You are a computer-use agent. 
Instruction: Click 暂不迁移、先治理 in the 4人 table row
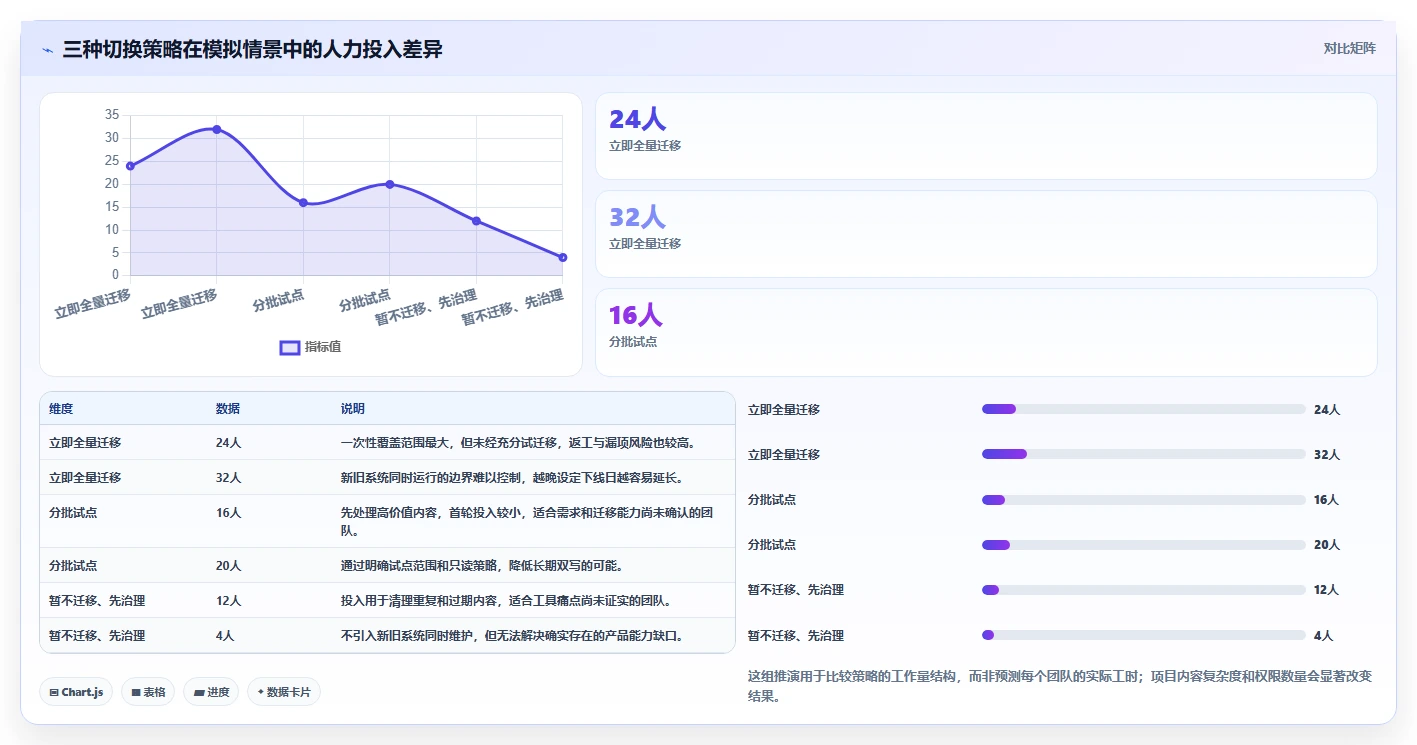coord(97,635)
